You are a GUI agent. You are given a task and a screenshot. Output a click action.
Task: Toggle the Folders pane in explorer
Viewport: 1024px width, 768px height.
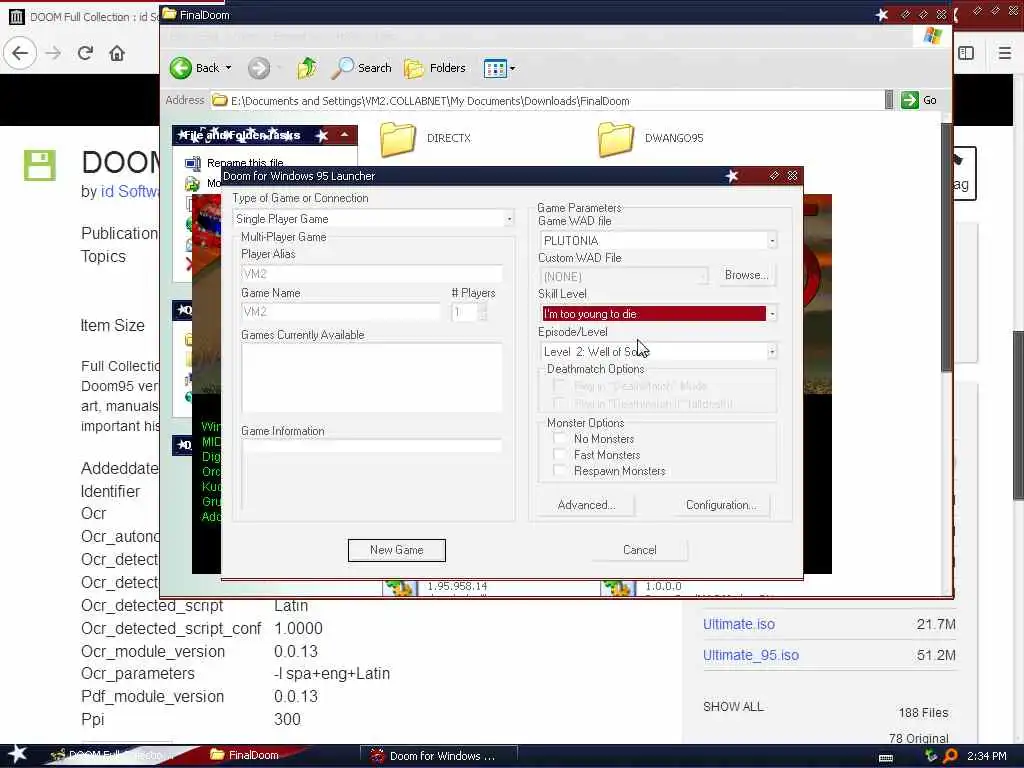coord(435,68)
